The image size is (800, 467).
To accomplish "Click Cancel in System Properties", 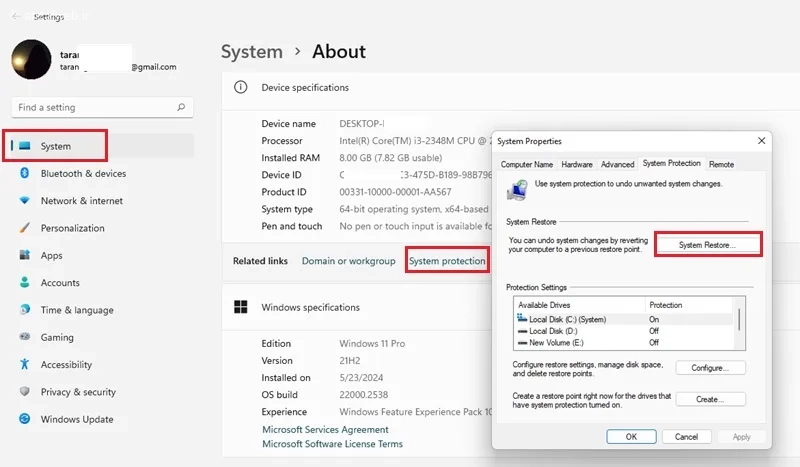I will click(686, 436).
